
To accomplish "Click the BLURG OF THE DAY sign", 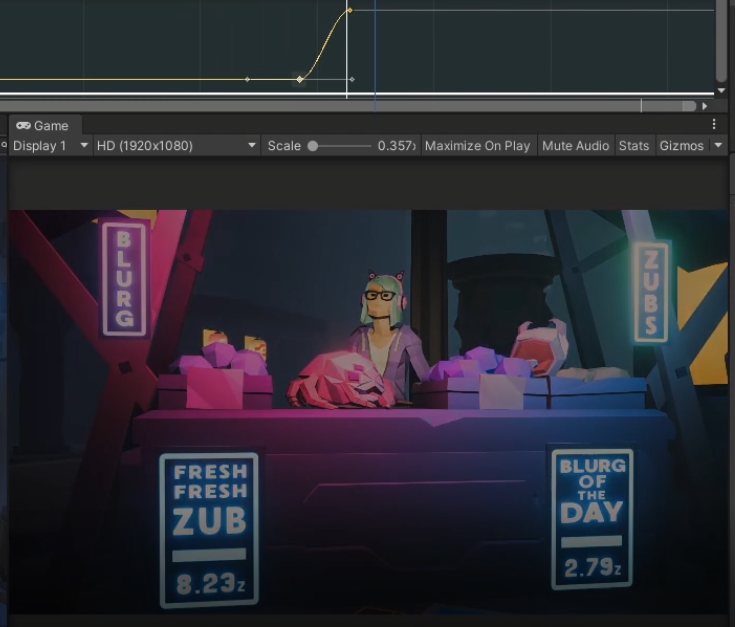I will (592, 519).
